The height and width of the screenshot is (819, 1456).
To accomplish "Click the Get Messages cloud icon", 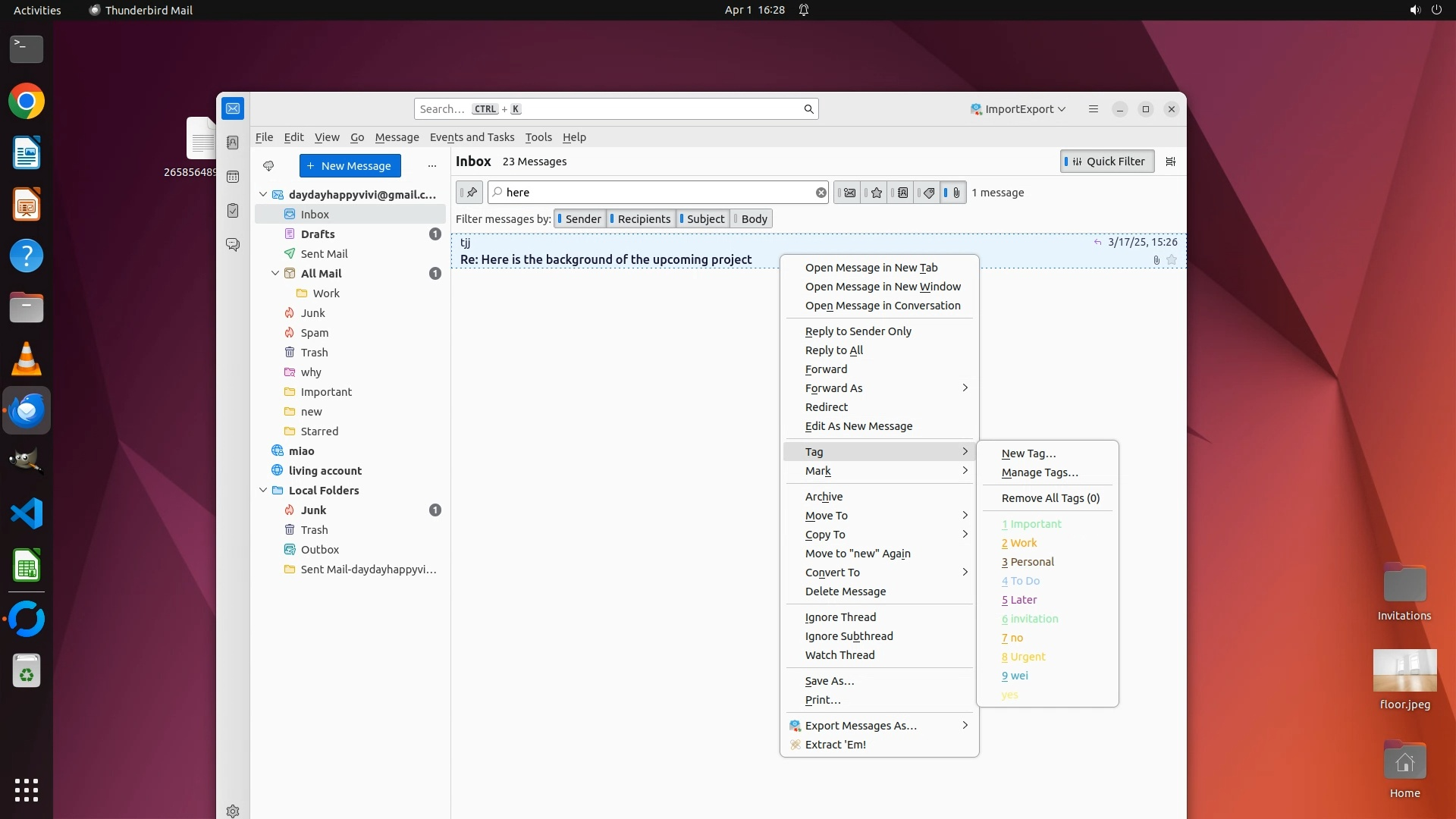I will tap(268, 166).
